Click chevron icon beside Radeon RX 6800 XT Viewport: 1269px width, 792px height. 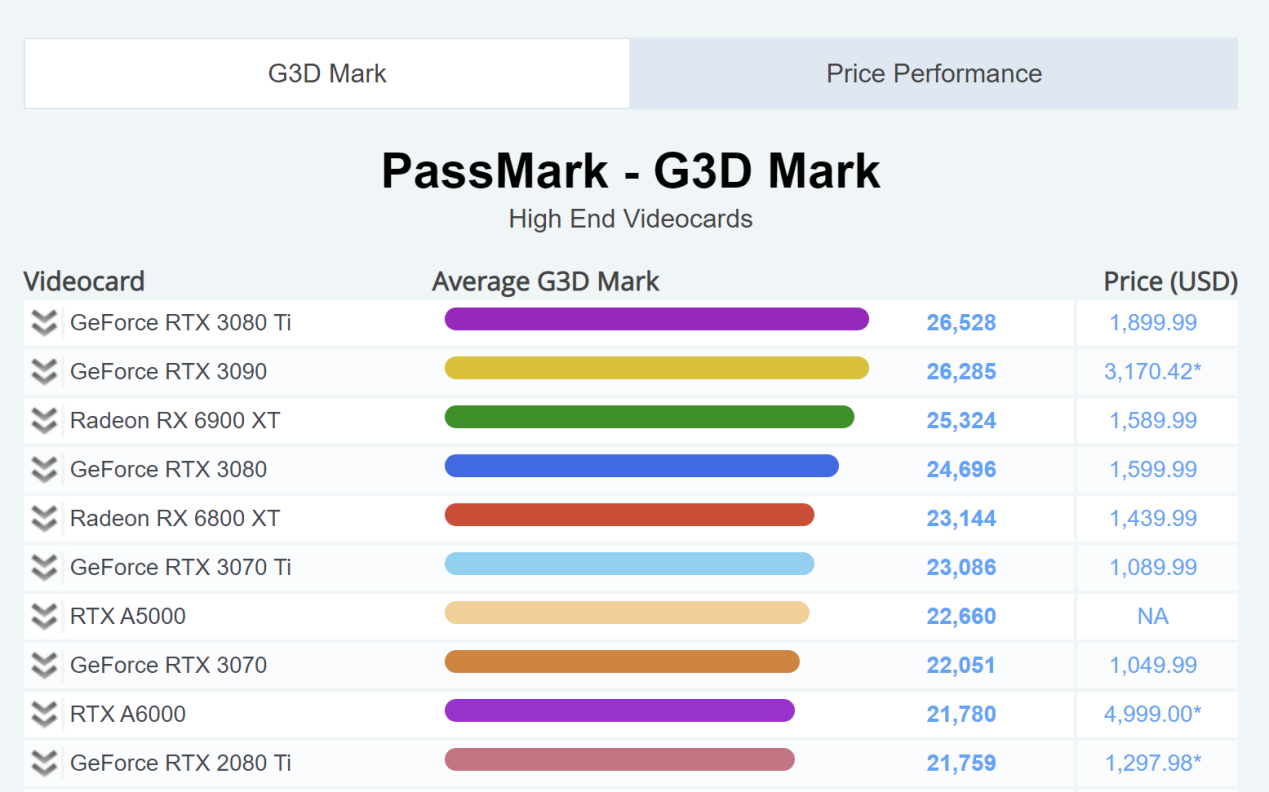[x=43, y=519]
